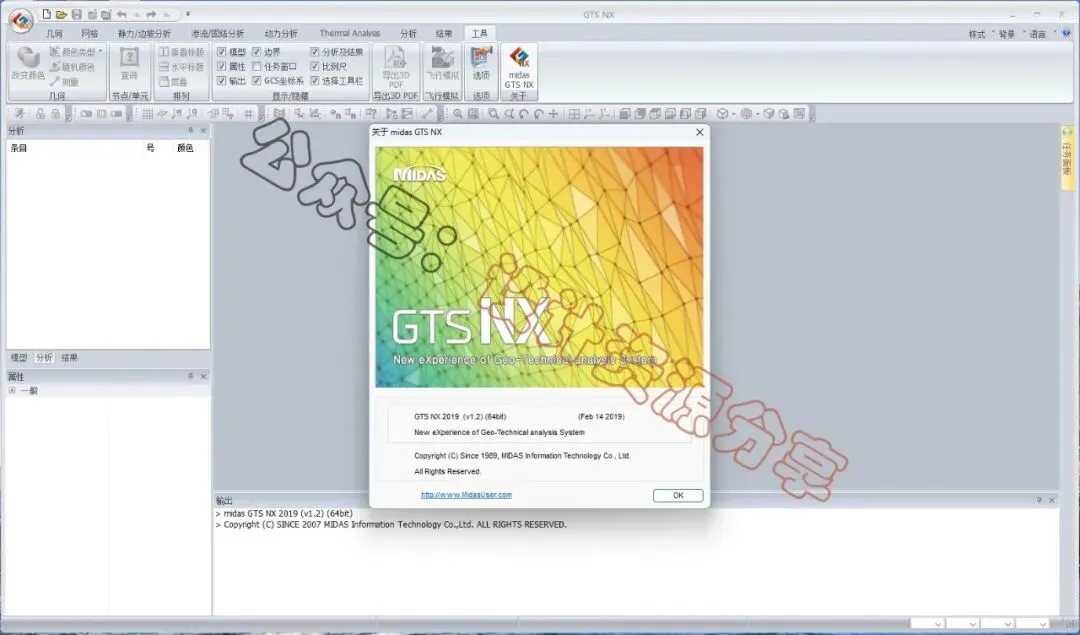This screenshot has width=1080, height=635.
Task: Select the 随机颜色 random color tool
Action: pos(72,67)
